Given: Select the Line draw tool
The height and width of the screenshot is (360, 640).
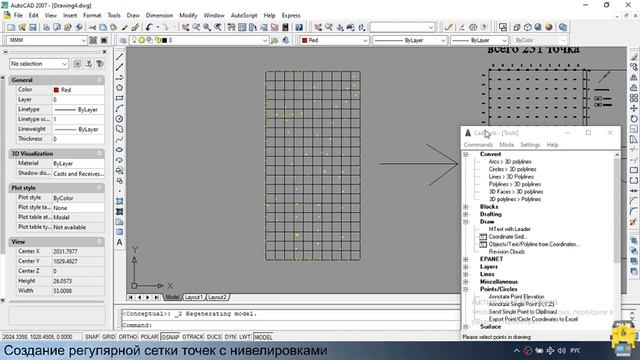Looking at the screenshot, I should (x=119, y=57).
